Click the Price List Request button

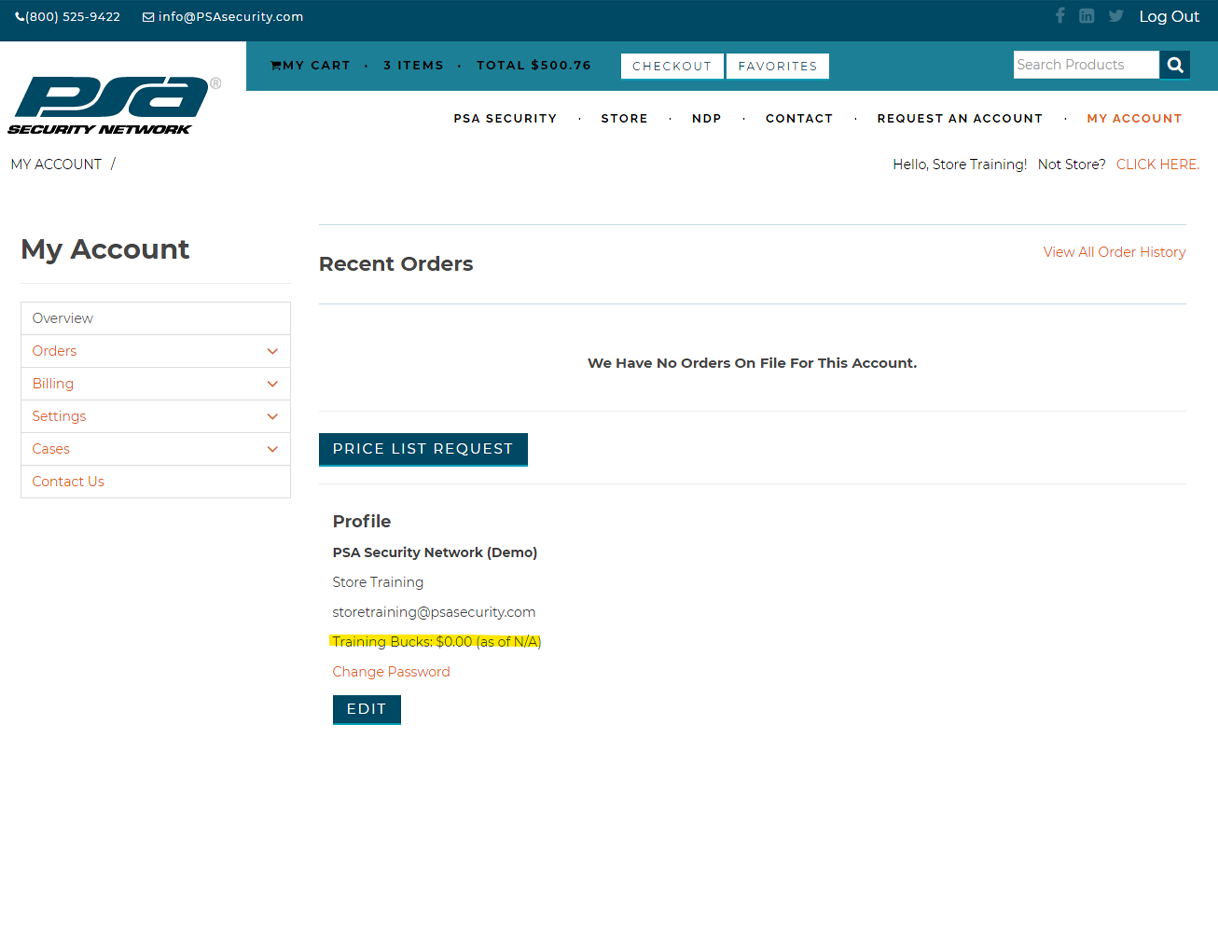pyautogui.click(x=423, y=449)
